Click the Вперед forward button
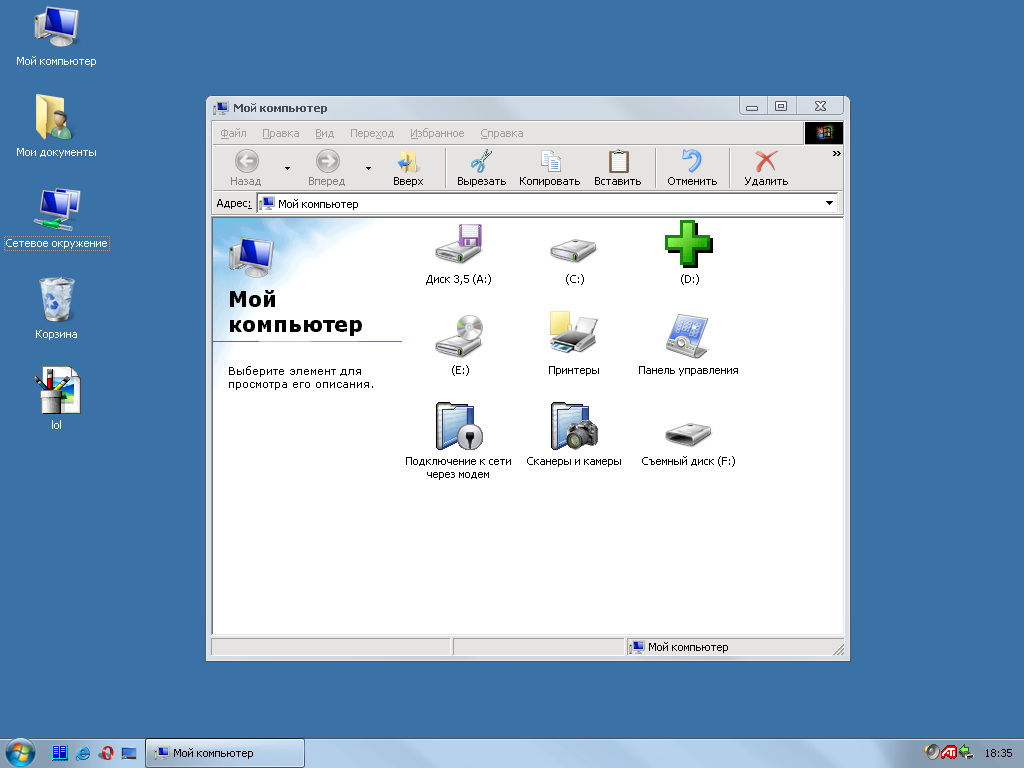 coord(327,168)
